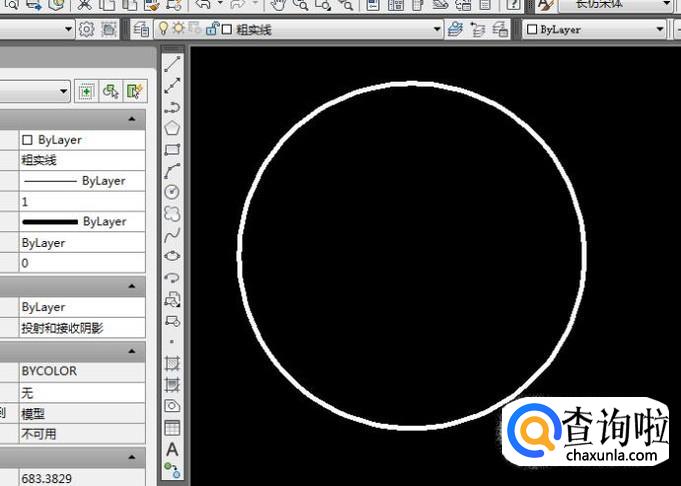The height and width of the screenshot is (486, 681).
Task: Toggle layer freeze sun icon
Action: (x=178, y=29)
